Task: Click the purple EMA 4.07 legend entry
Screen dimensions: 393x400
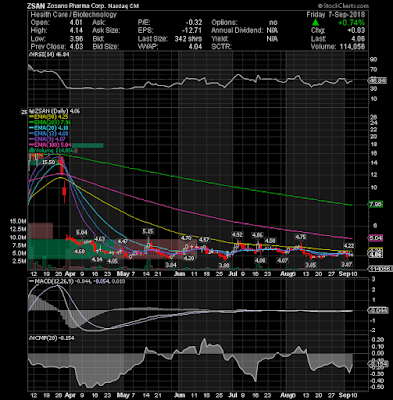Action: [x=48, y=140]
